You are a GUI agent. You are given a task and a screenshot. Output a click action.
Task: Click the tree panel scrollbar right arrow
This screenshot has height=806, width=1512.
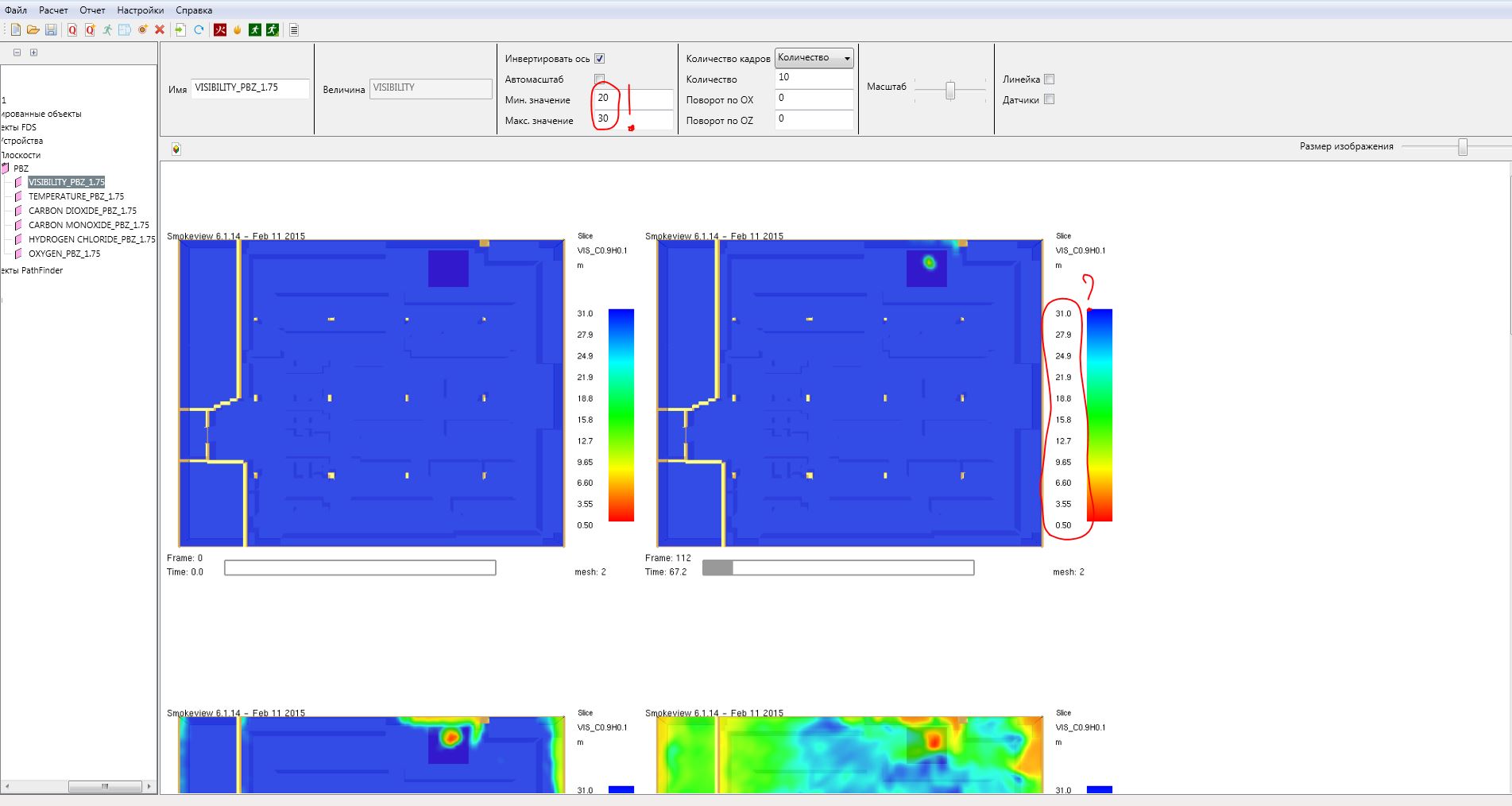pos(149,786)
